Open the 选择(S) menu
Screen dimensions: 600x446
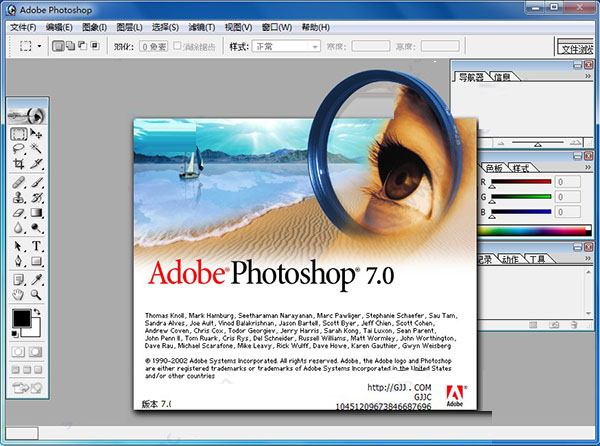[x=165, y=28]
